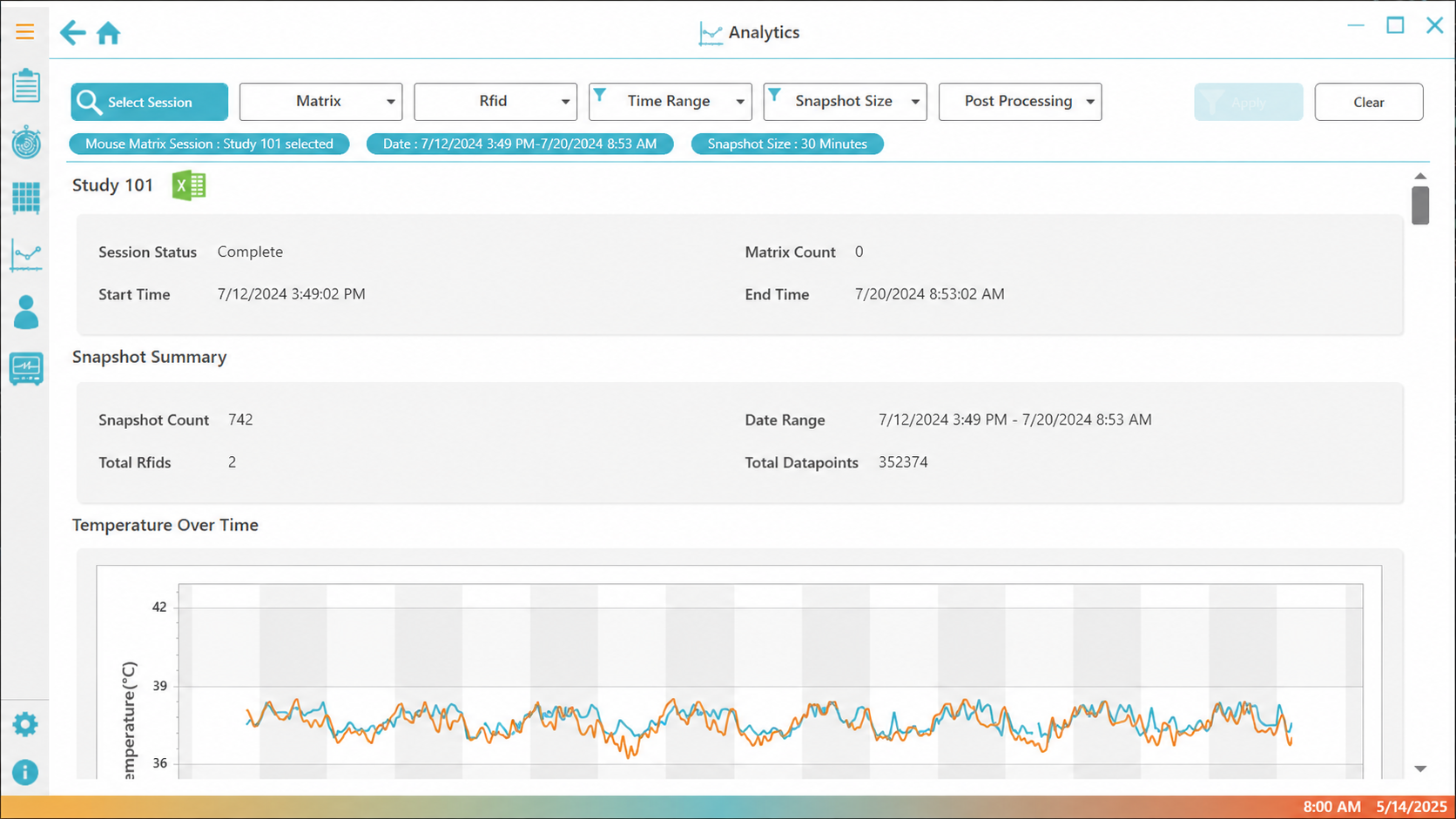Click the Analytics title chart icon
Image resolution: width=1456 pixels, height=819 pixels.
(711, 34)
